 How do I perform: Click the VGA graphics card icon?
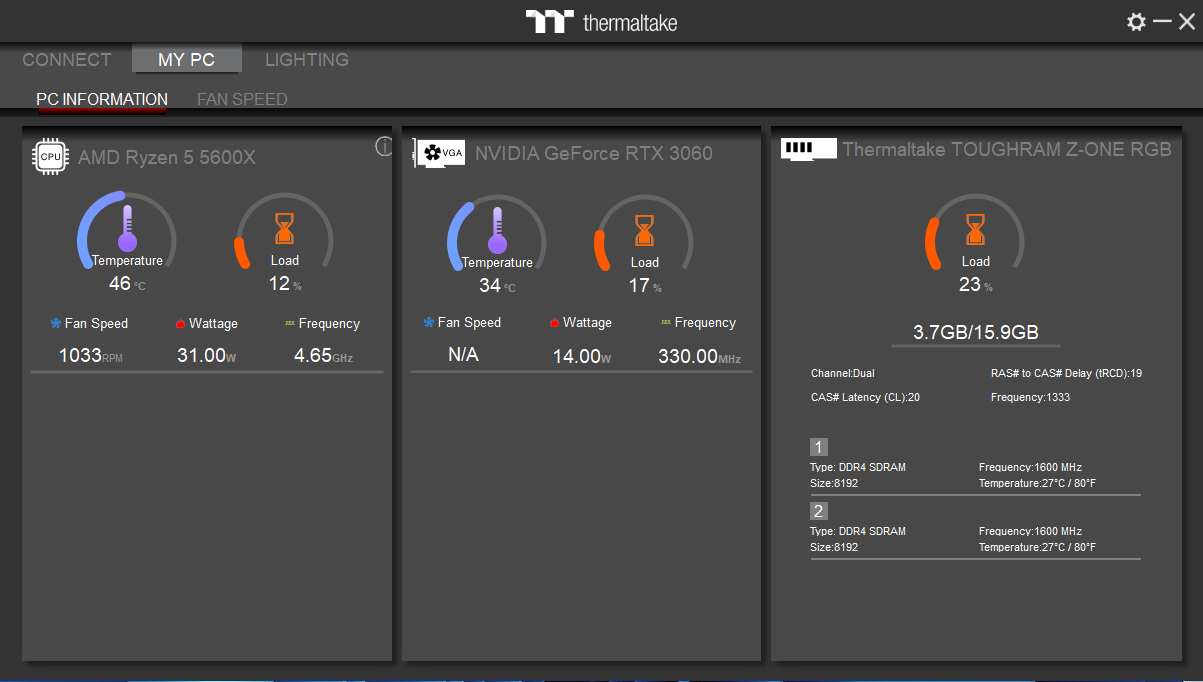tap(439, 153)
